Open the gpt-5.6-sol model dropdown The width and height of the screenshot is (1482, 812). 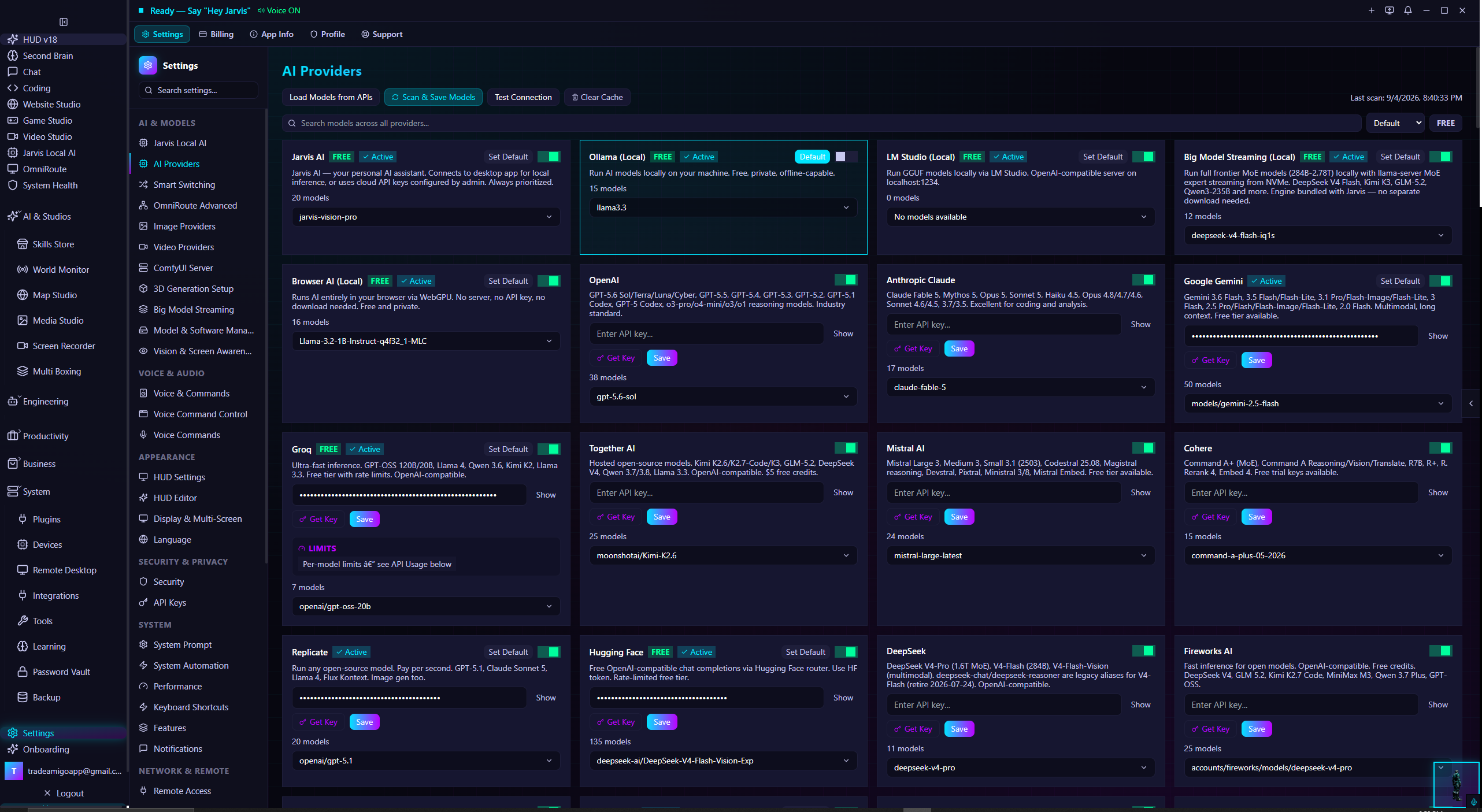pos(723,396)
